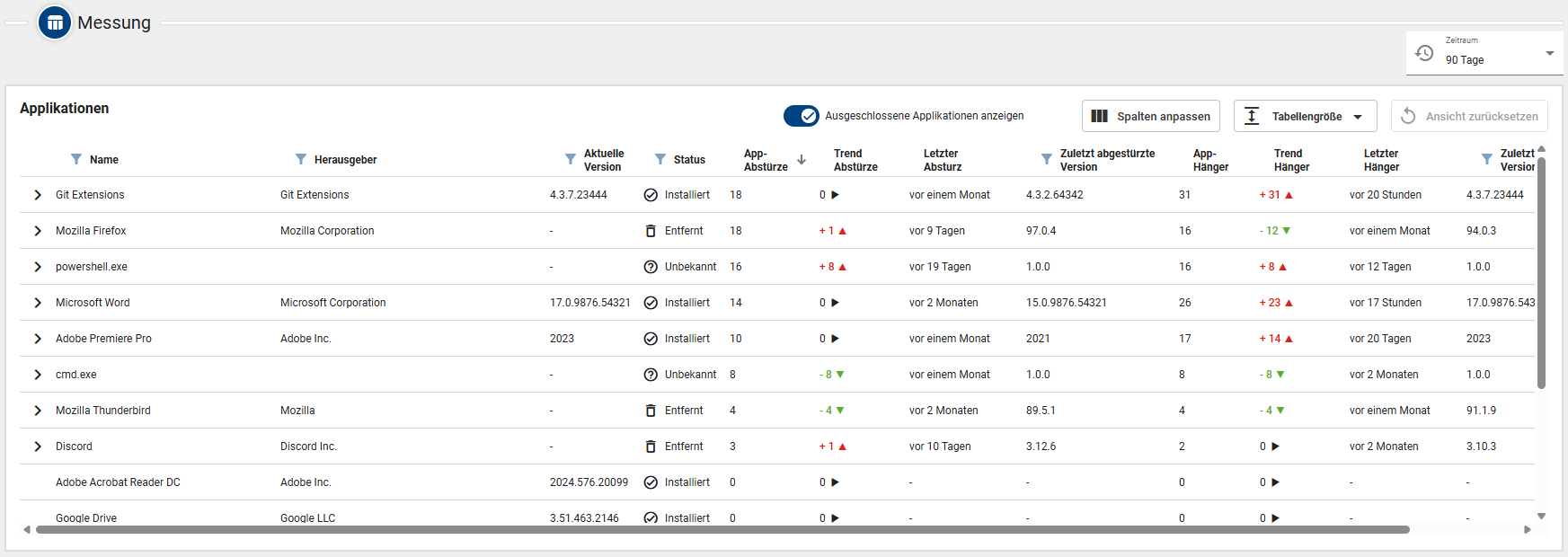Viewport: 1568px width, 557px height.
Task: Click App-Abstürze sort arrow
Action: pyautogui.click(x=802, y=160)
